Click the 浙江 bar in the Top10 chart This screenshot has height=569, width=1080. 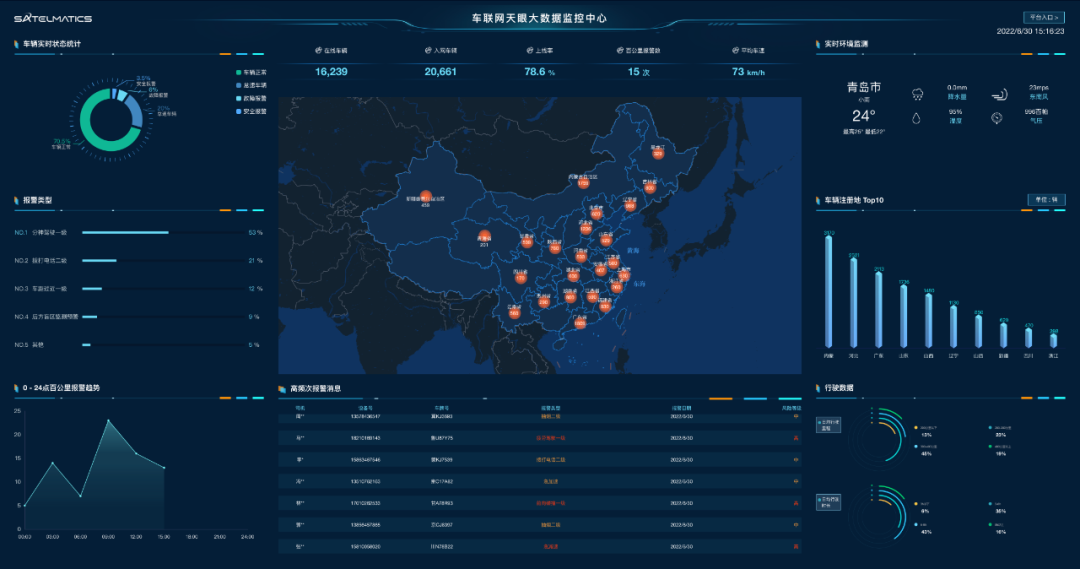pos(1053,340)
